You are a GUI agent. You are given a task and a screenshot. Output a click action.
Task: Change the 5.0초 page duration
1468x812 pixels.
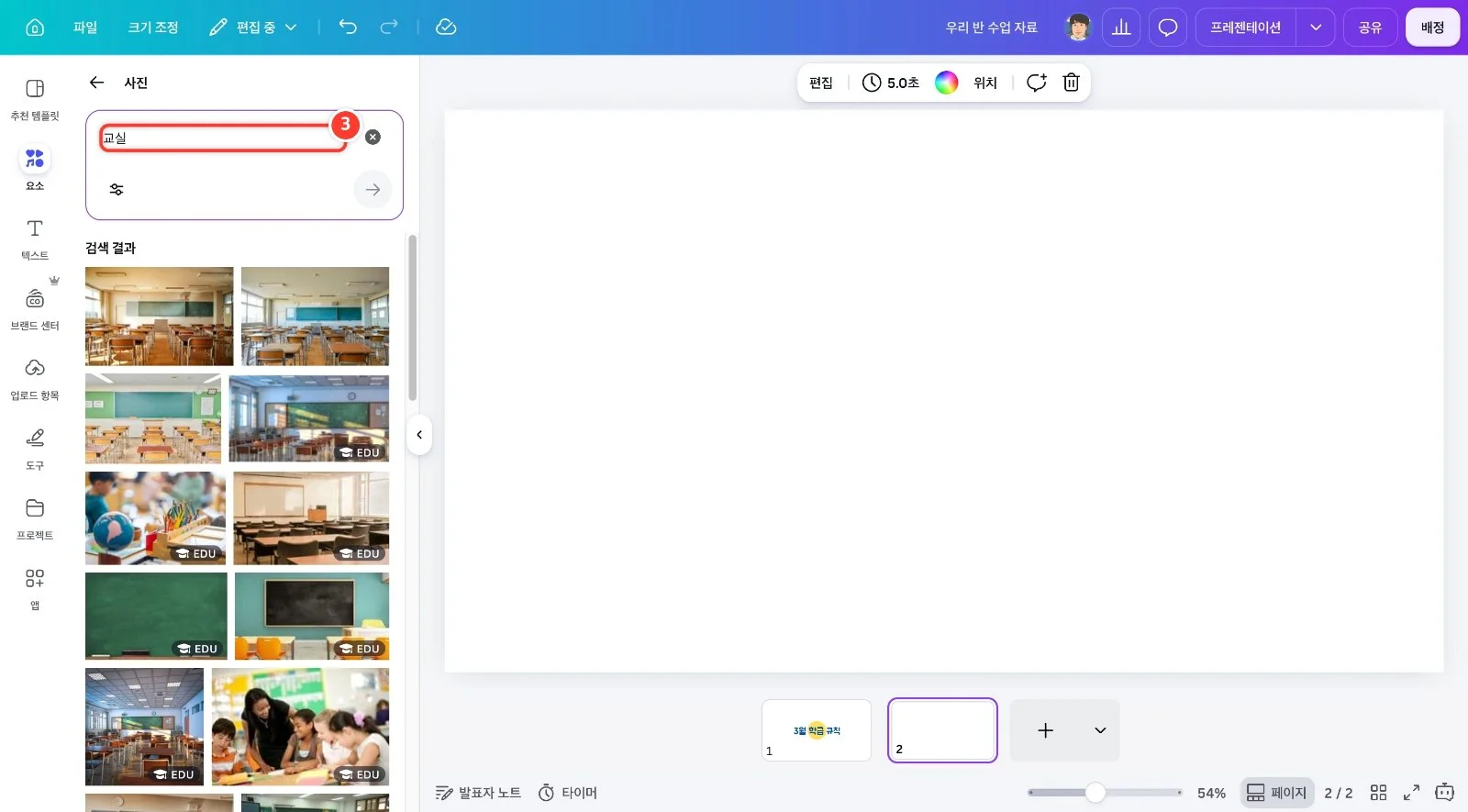(891, 83)
